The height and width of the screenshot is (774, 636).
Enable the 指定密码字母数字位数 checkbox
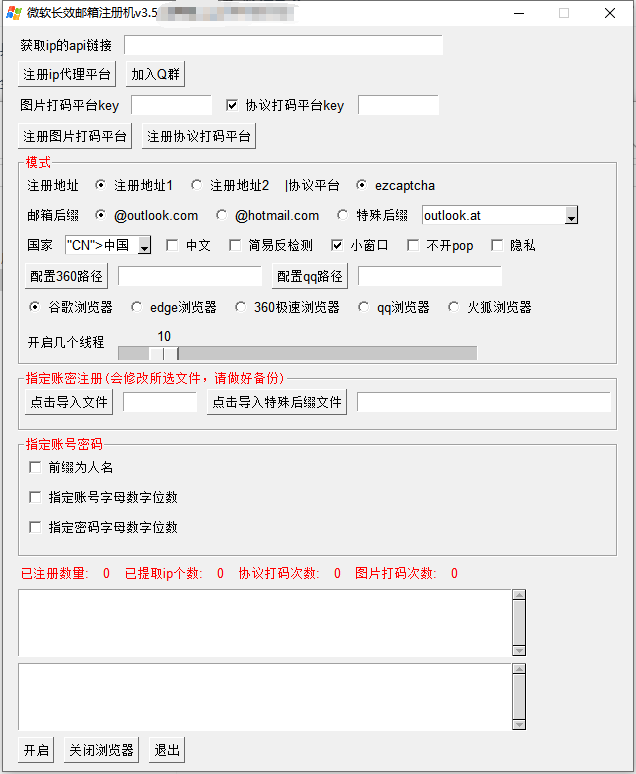[35, 527]
